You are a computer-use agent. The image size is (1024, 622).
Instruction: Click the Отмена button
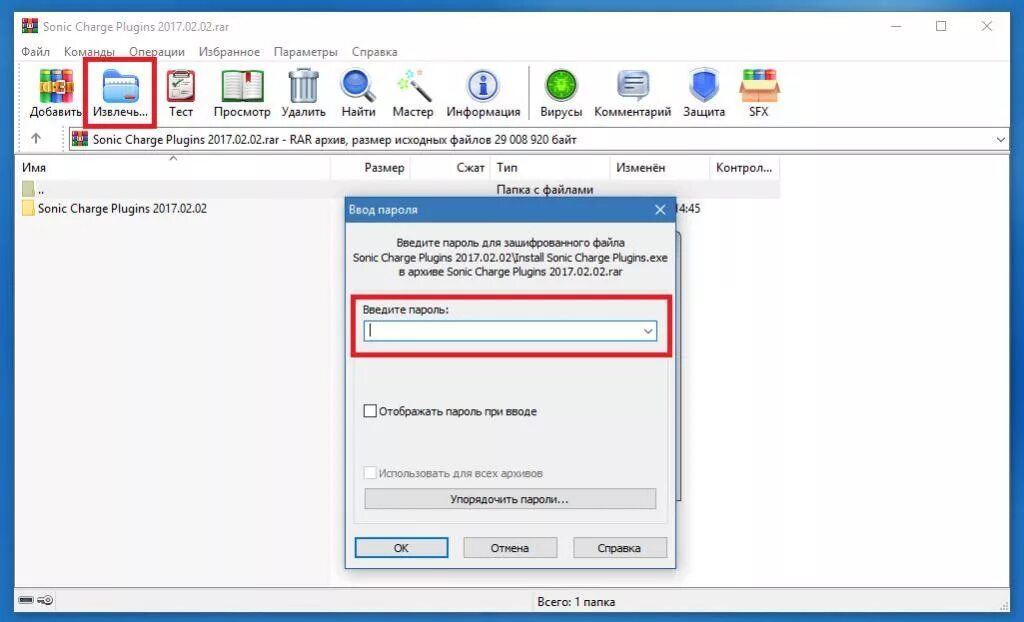click(x=510, y=548)
